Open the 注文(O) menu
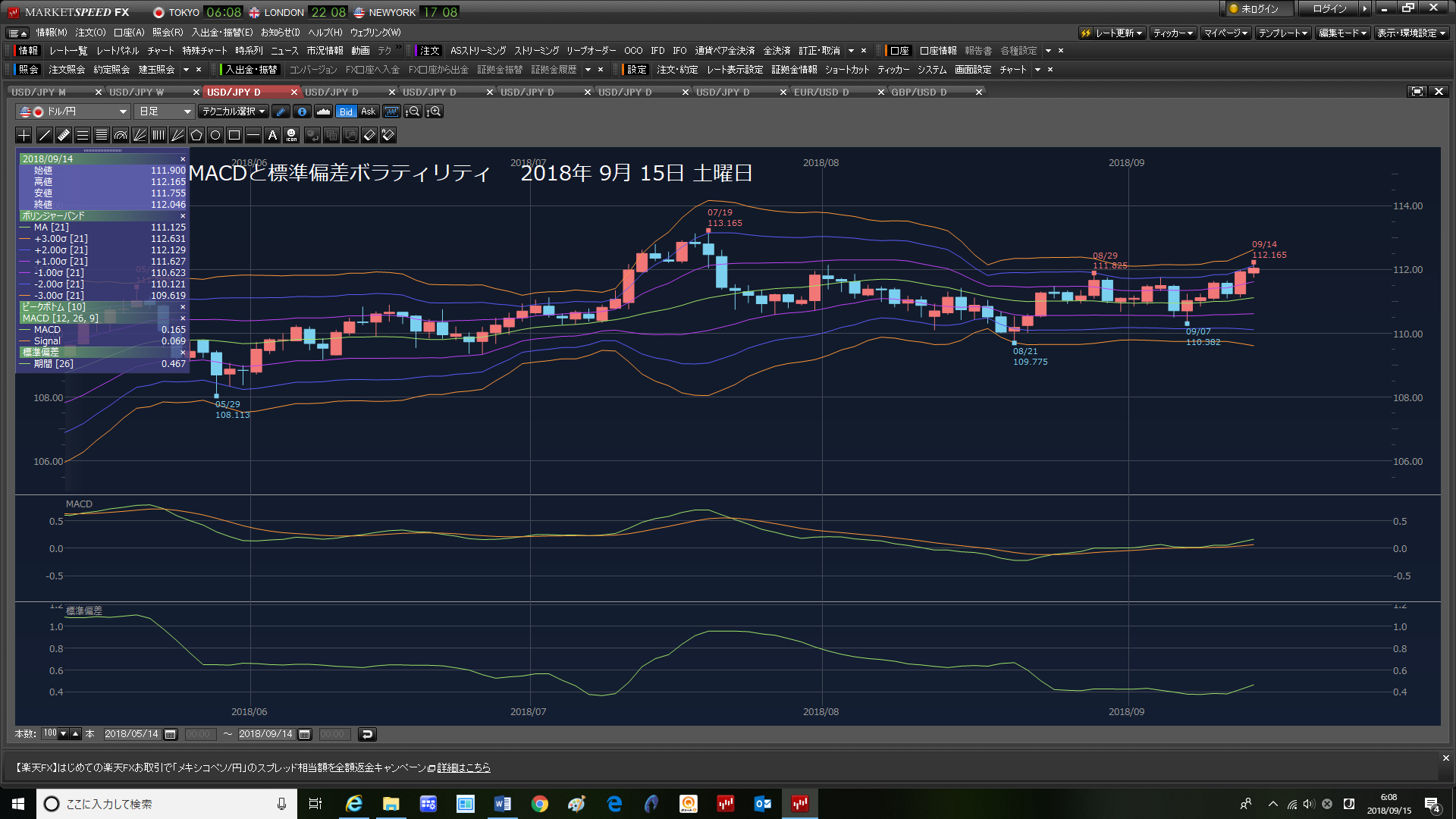The width and height of the screenshot is (1456, 819). [x=90, y=33]
